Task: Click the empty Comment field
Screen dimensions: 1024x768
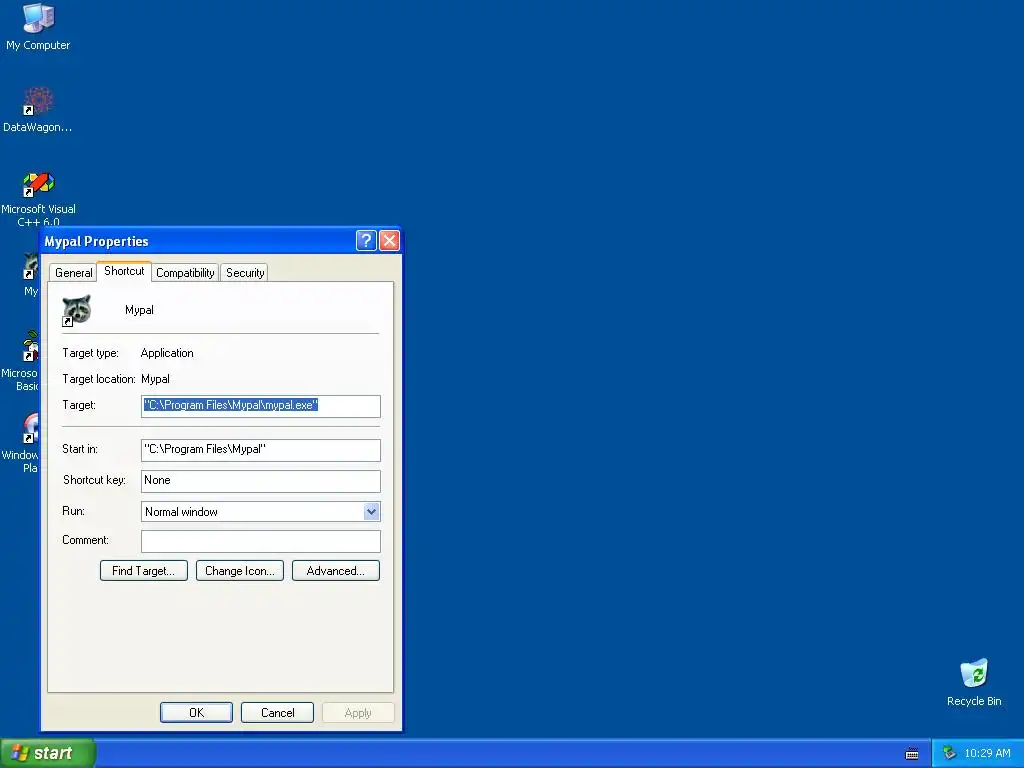Action: 261,541
